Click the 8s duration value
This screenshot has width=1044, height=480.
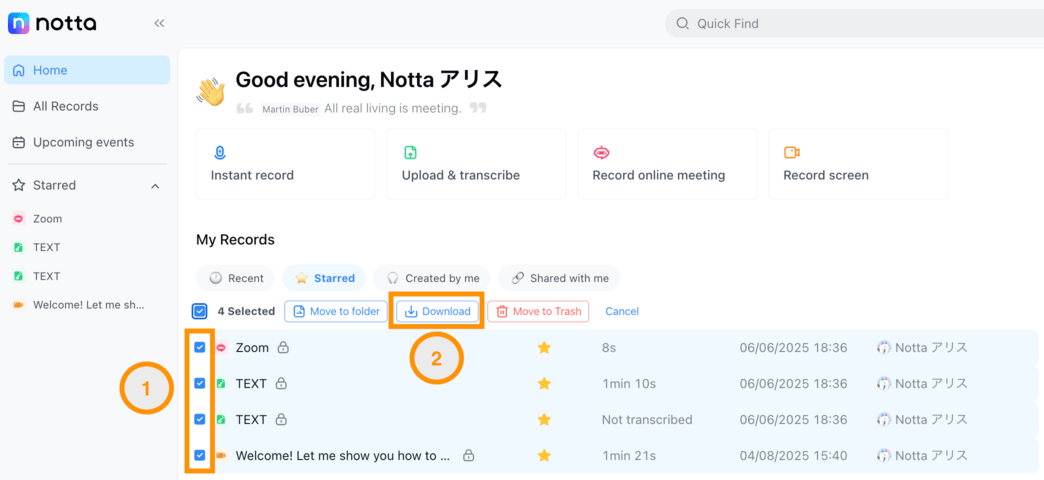(x=609, y=348)
